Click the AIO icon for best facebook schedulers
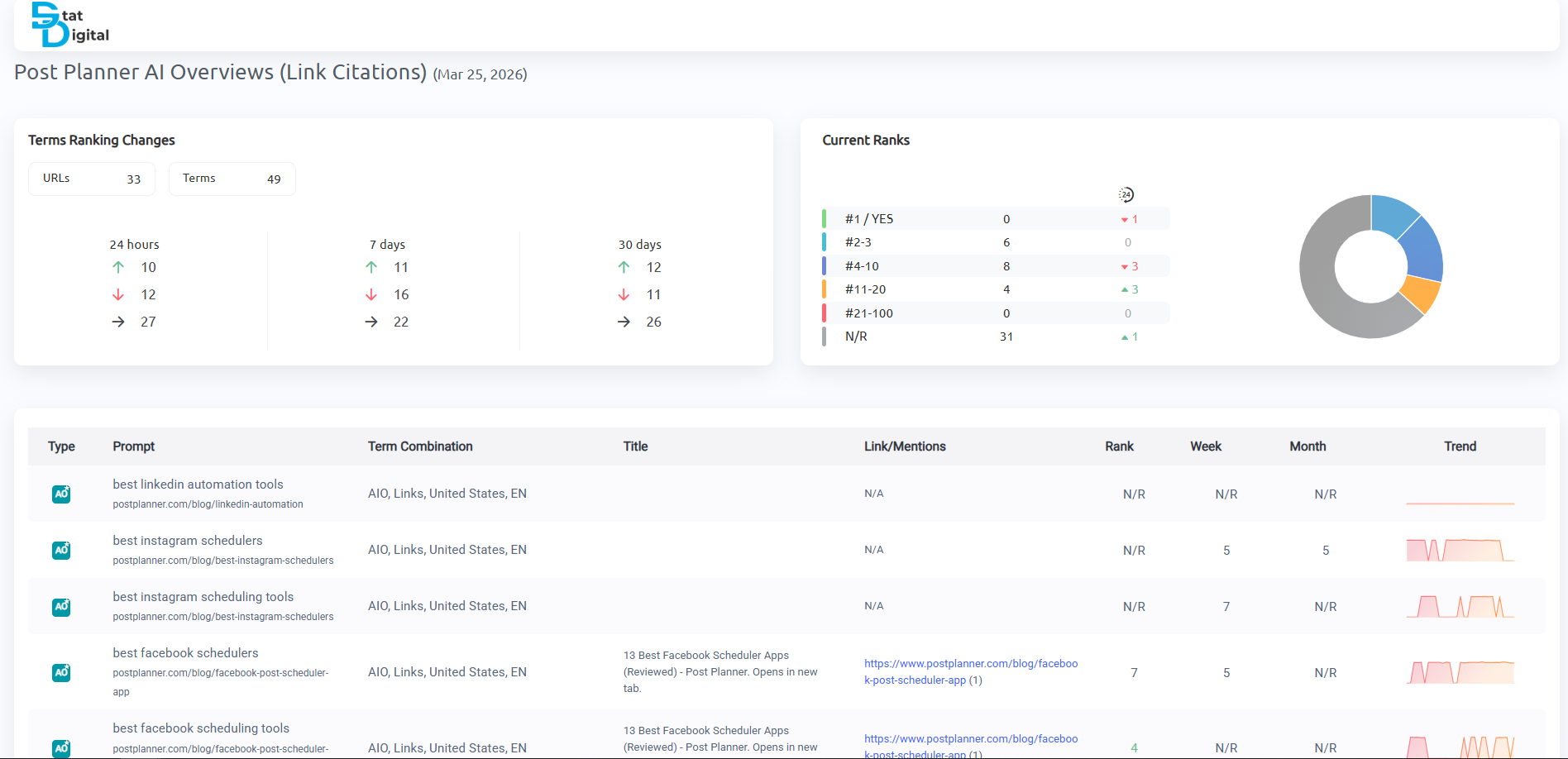Screen dimensions: 1568x759 (61, 672)
